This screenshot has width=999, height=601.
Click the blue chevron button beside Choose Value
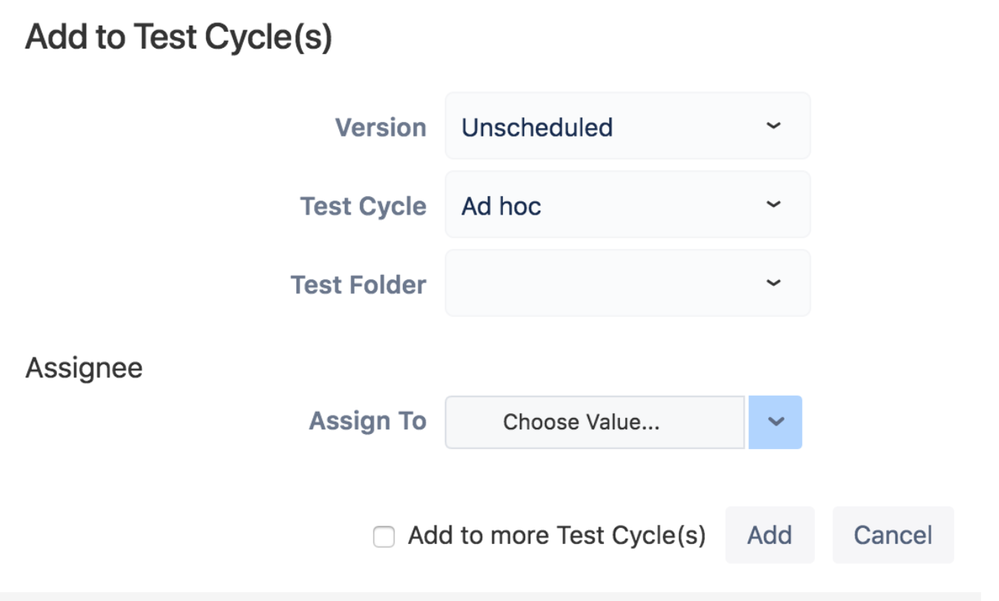(x=775, y=422)
